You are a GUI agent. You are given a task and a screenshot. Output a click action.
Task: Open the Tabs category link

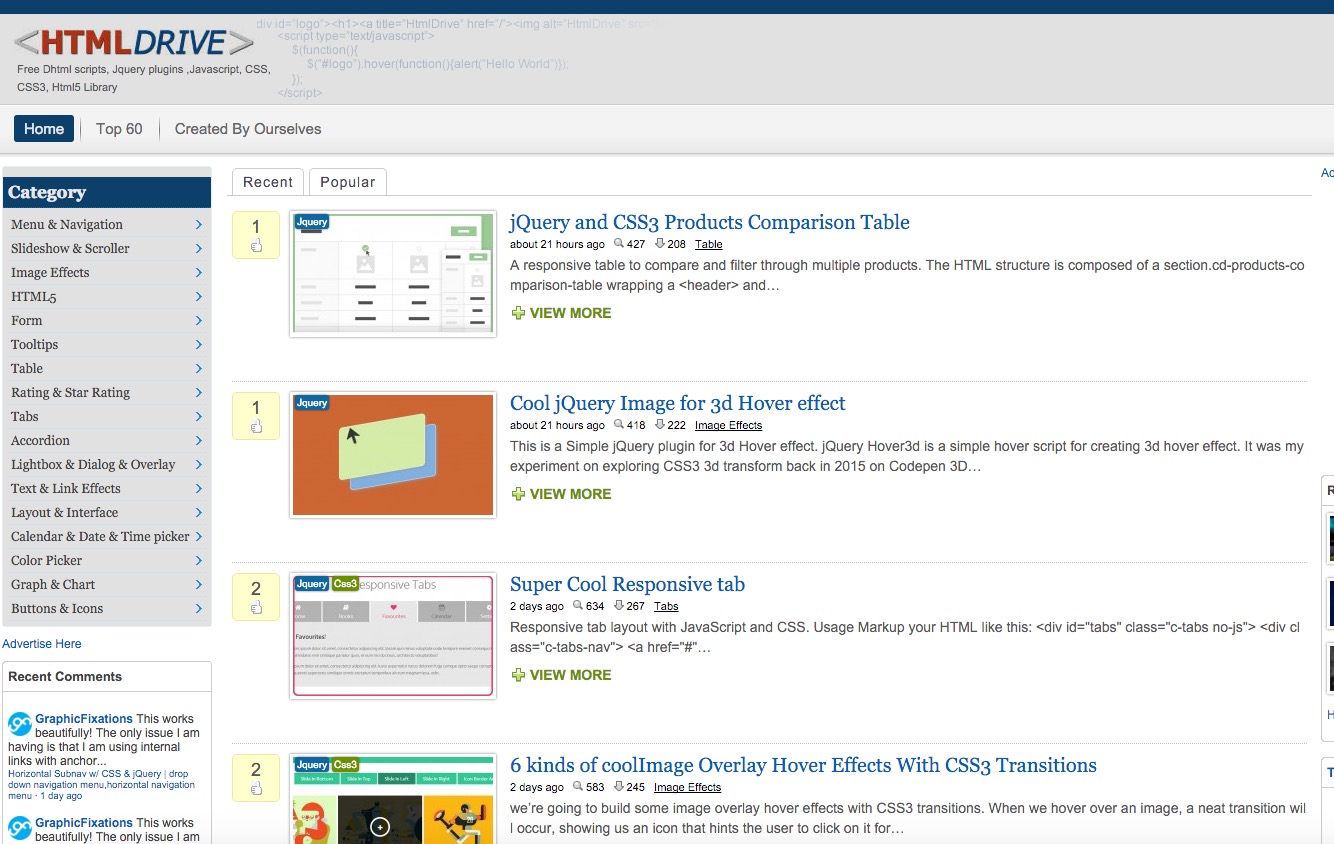[x=24, y=417]
